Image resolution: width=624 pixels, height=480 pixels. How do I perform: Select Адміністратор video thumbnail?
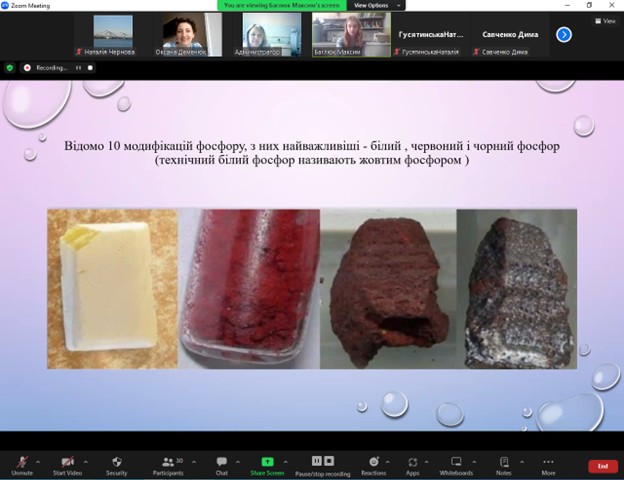(x=272, y=35)
